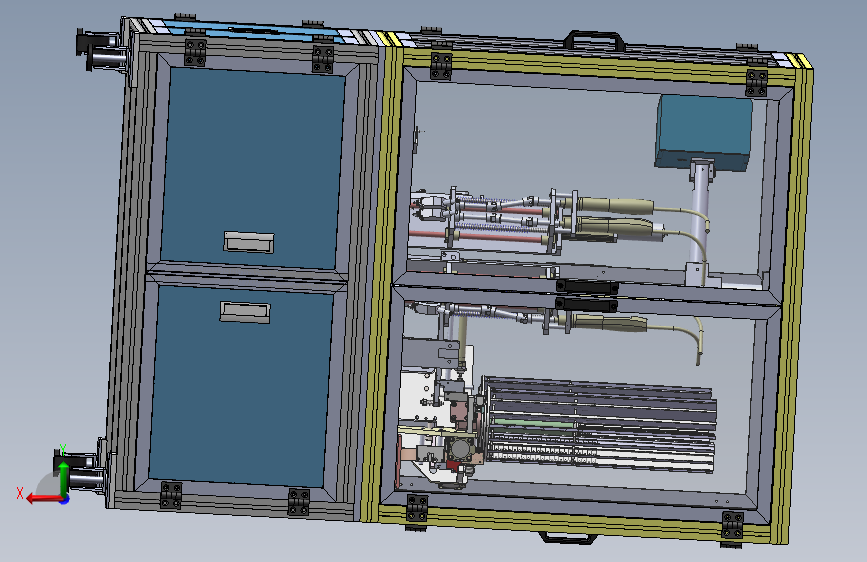This screenshot has height=562, width=867.
Task: Pick the lower blue door panel face
Action: click(241, 386)
